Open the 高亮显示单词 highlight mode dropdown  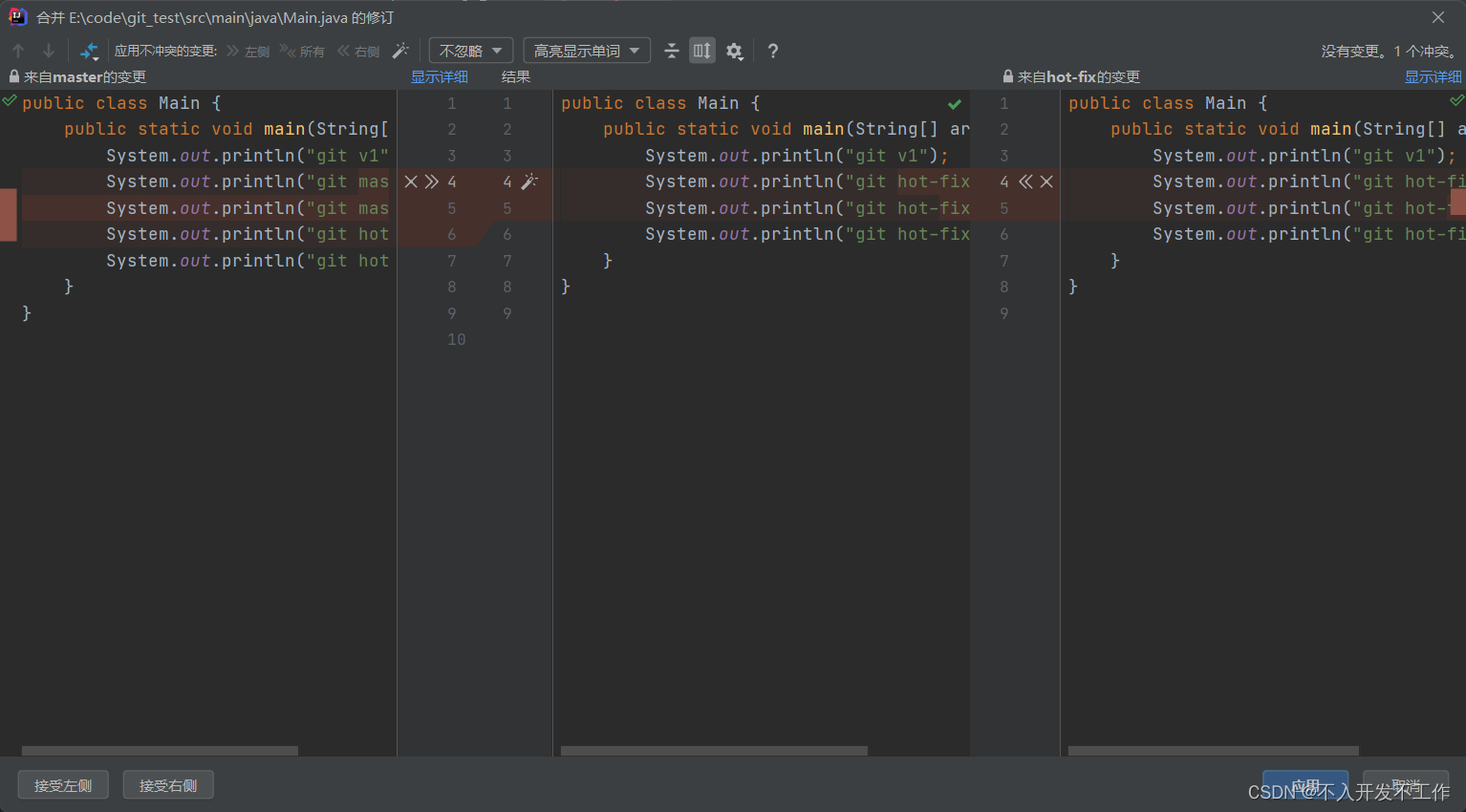(587, 51)
